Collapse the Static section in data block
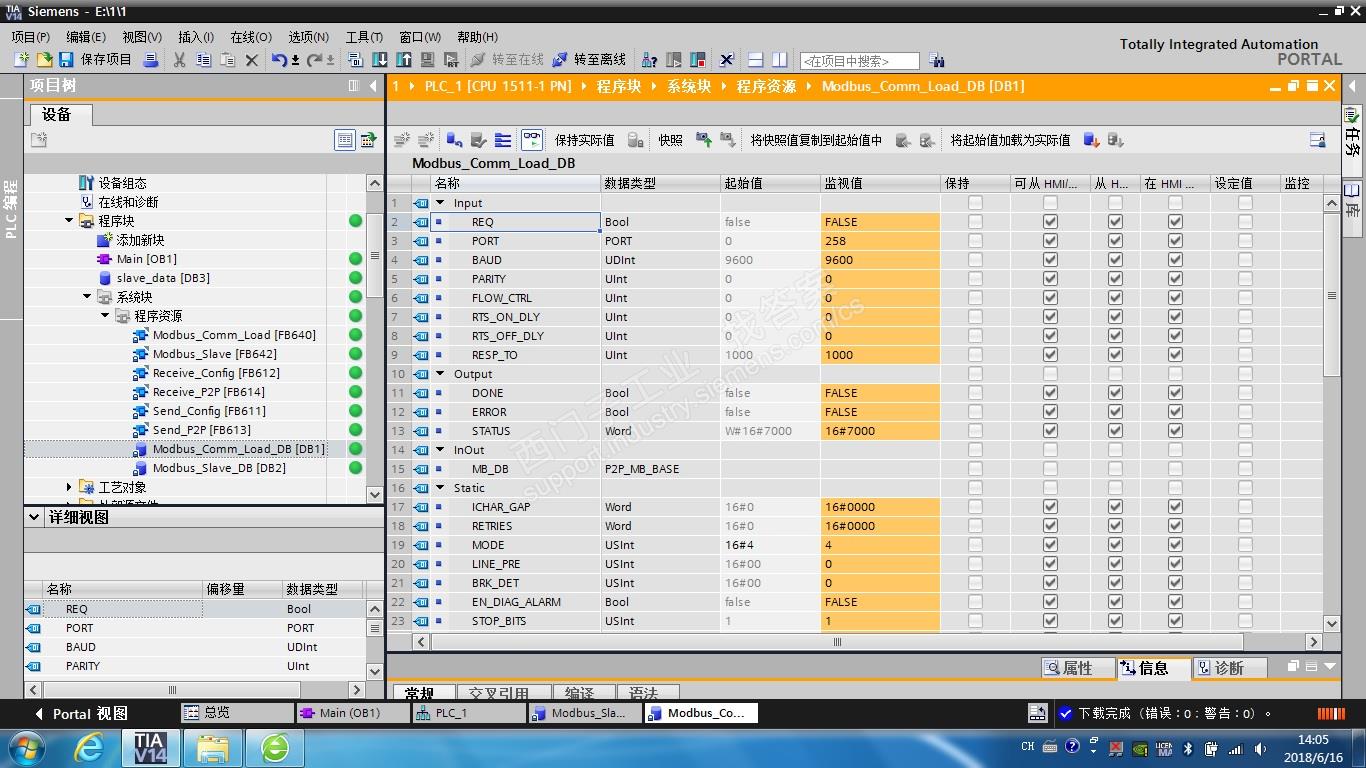The height and width of the screenshot is (768, 1366). pos(440,488)
